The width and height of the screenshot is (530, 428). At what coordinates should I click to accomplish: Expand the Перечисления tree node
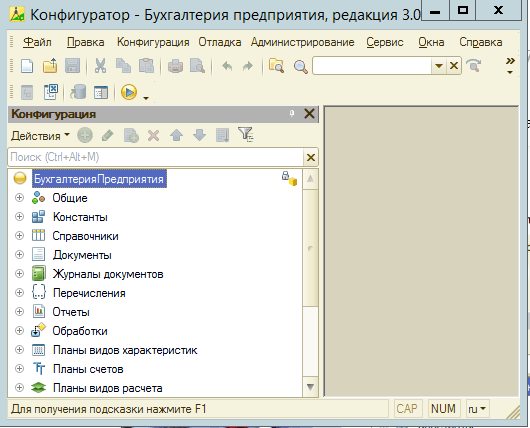(20, 292)
